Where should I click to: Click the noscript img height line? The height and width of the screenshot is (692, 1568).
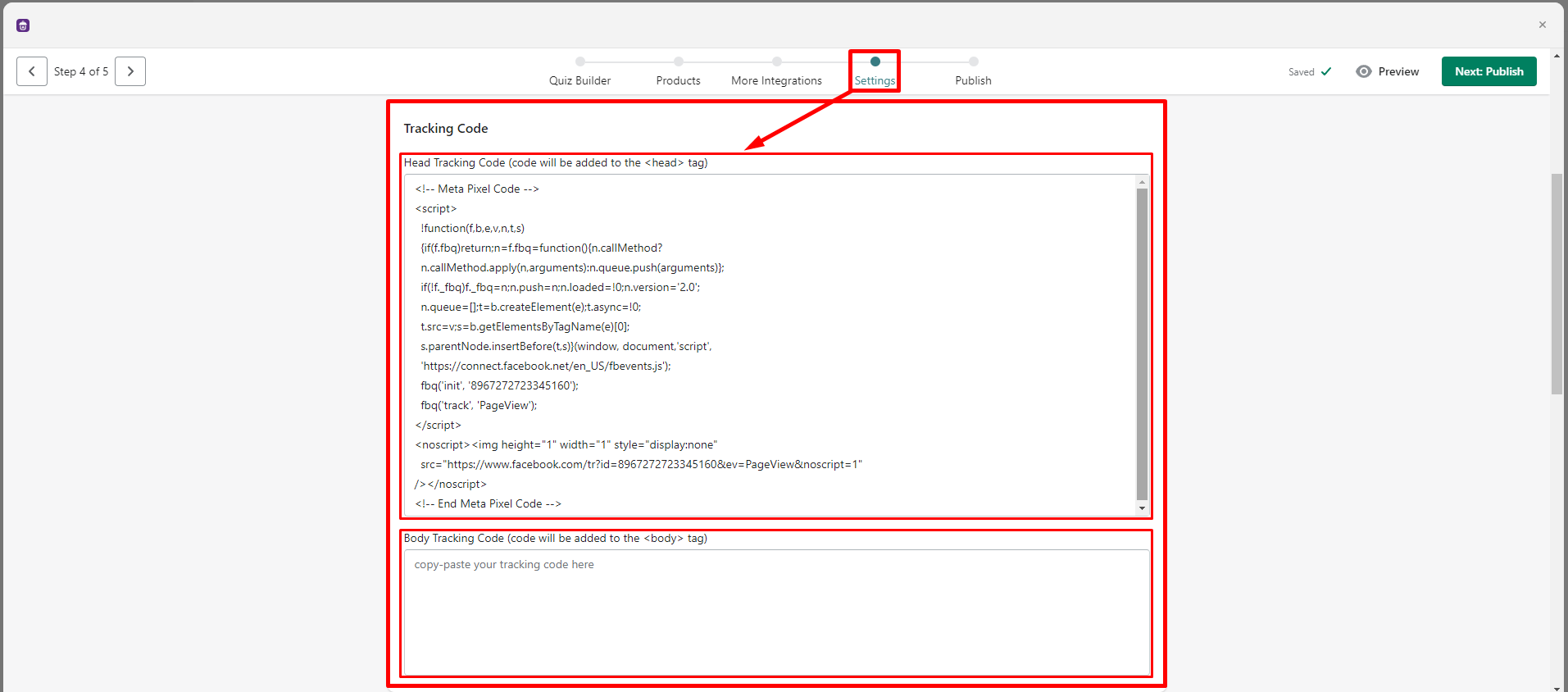click(566, 444)
